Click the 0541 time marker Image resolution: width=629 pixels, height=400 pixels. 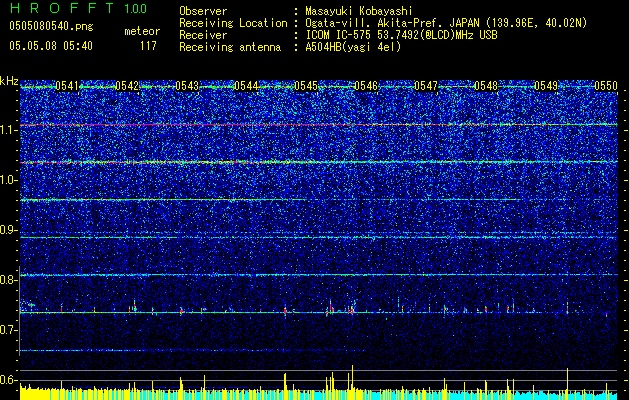pyautogui.click(x=67, y=86)
